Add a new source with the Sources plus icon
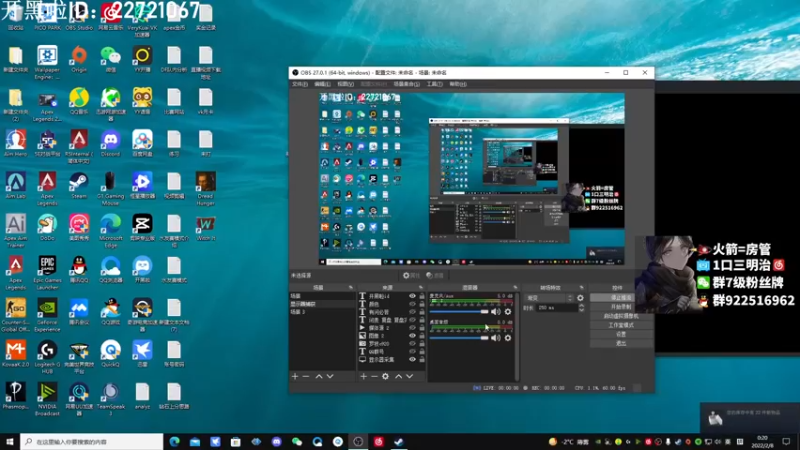Screen dimensions: 800x450 tap(363, 377)
